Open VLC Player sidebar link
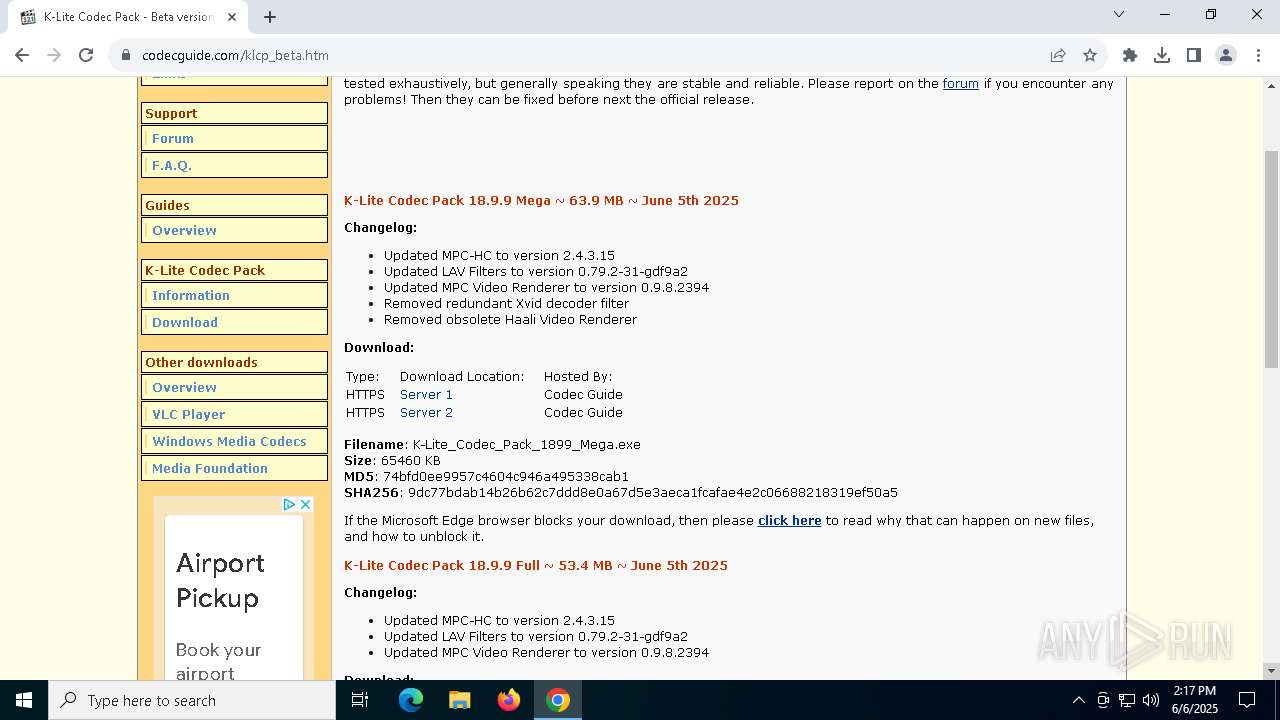 188,414
